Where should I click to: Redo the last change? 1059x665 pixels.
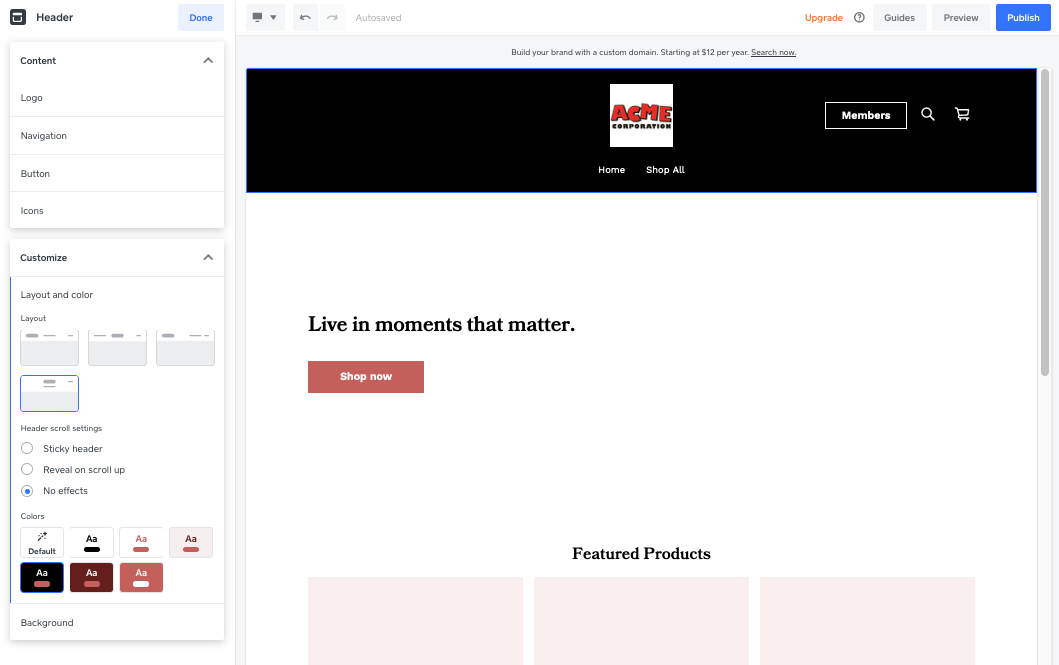[x=332, y=18]
